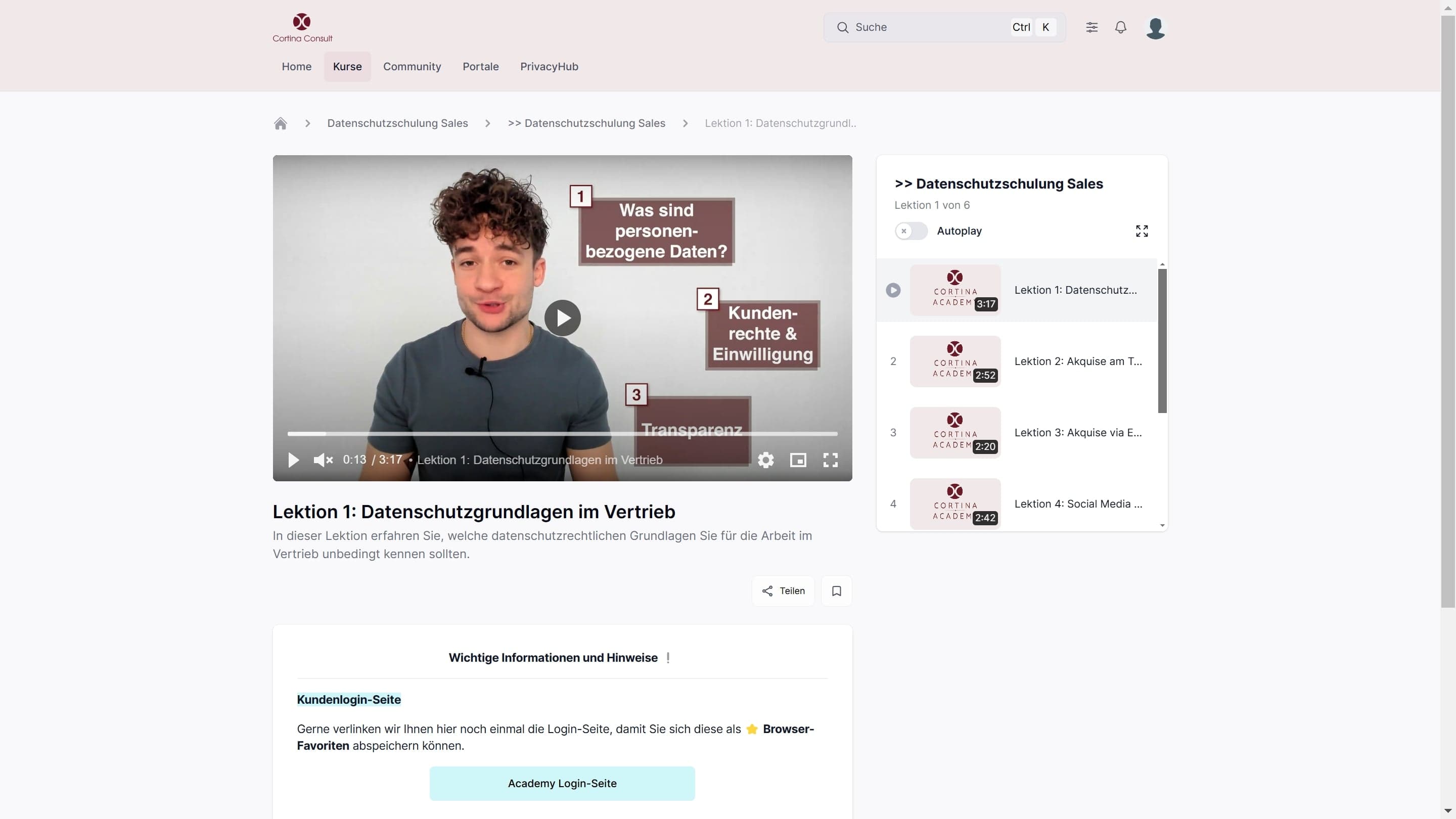Click the video time display 0:13 / 3:17
1456x819 pixels.
(x=372, y=460)
